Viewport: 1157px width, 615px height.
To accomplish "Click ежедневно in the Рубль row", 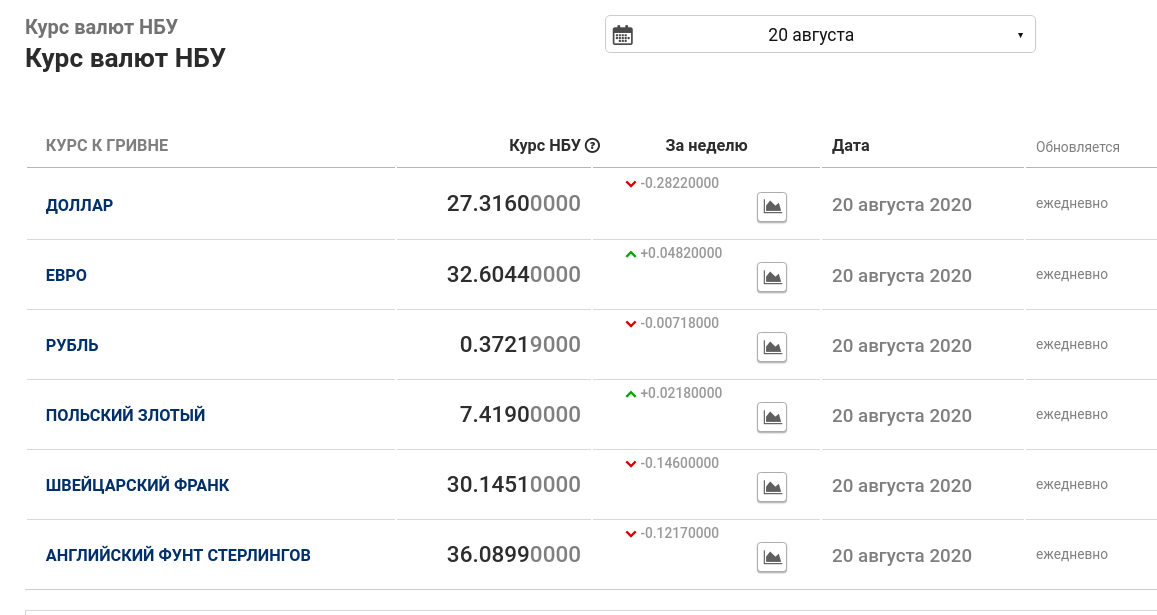I will click(x=1071, y=345).
